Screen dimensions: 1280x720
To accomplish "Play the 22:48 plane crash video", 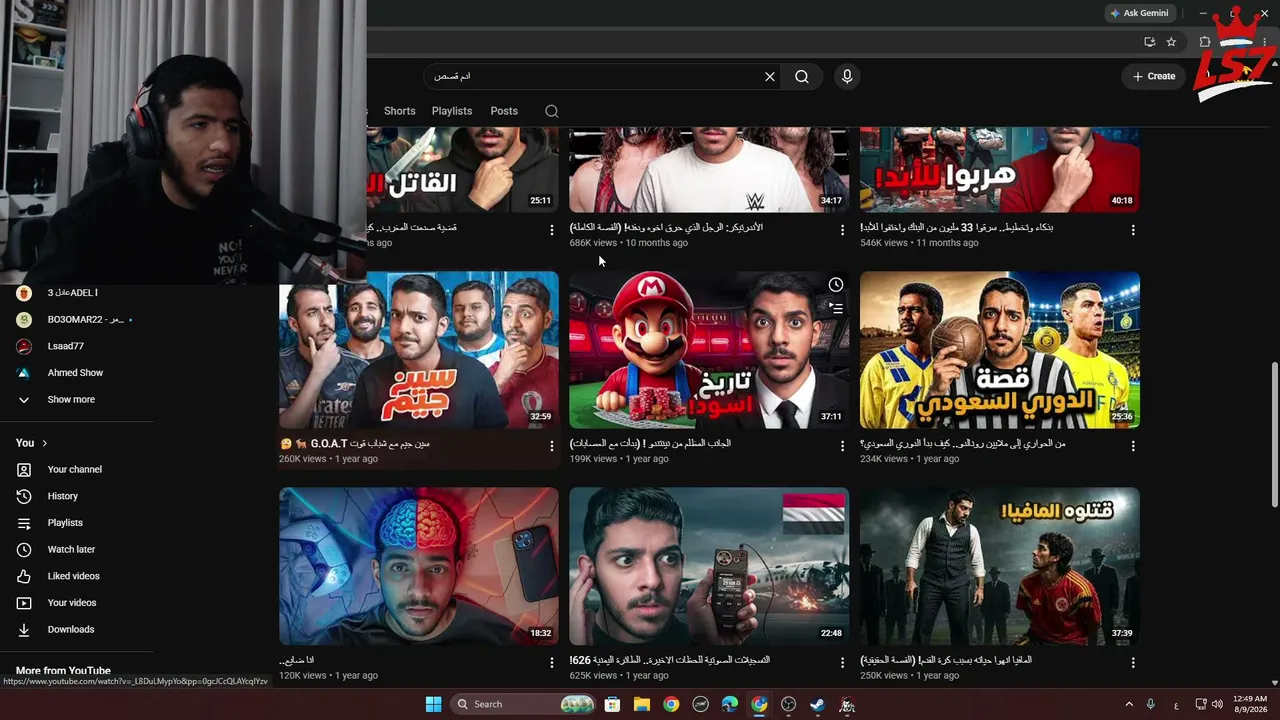I will click(709, 566).
